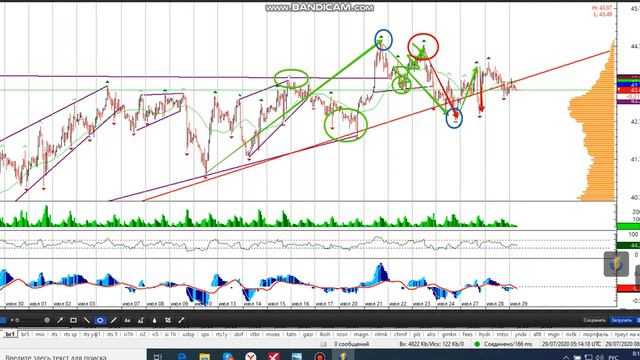
Task: Select the chmf tab
Action: click(x=400, y=334)
